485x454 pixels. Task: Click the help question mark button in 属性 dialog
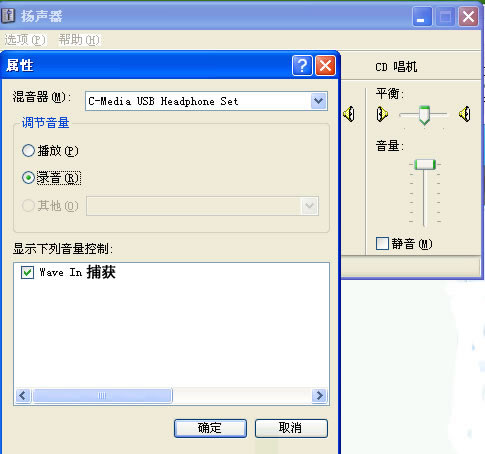(x=302, y=65)
